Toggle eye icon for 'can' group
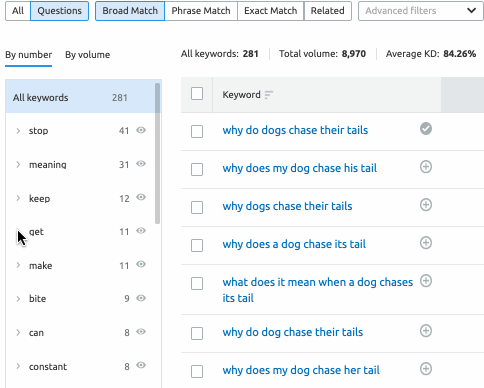 [141, 332]
